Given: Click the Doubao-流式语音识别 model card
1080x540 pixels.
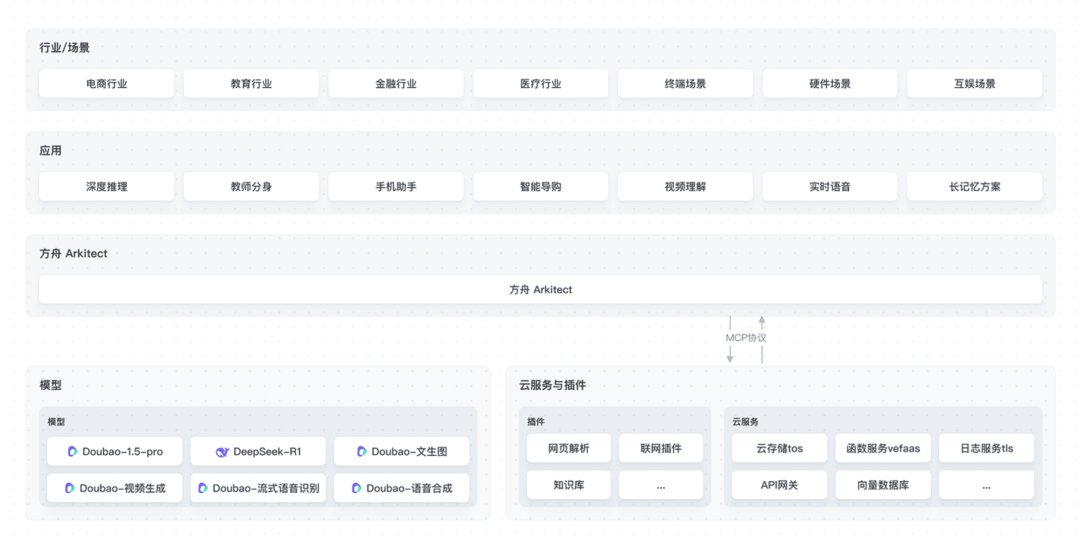Looking at the screenshot, I should (x=258, y=488).
